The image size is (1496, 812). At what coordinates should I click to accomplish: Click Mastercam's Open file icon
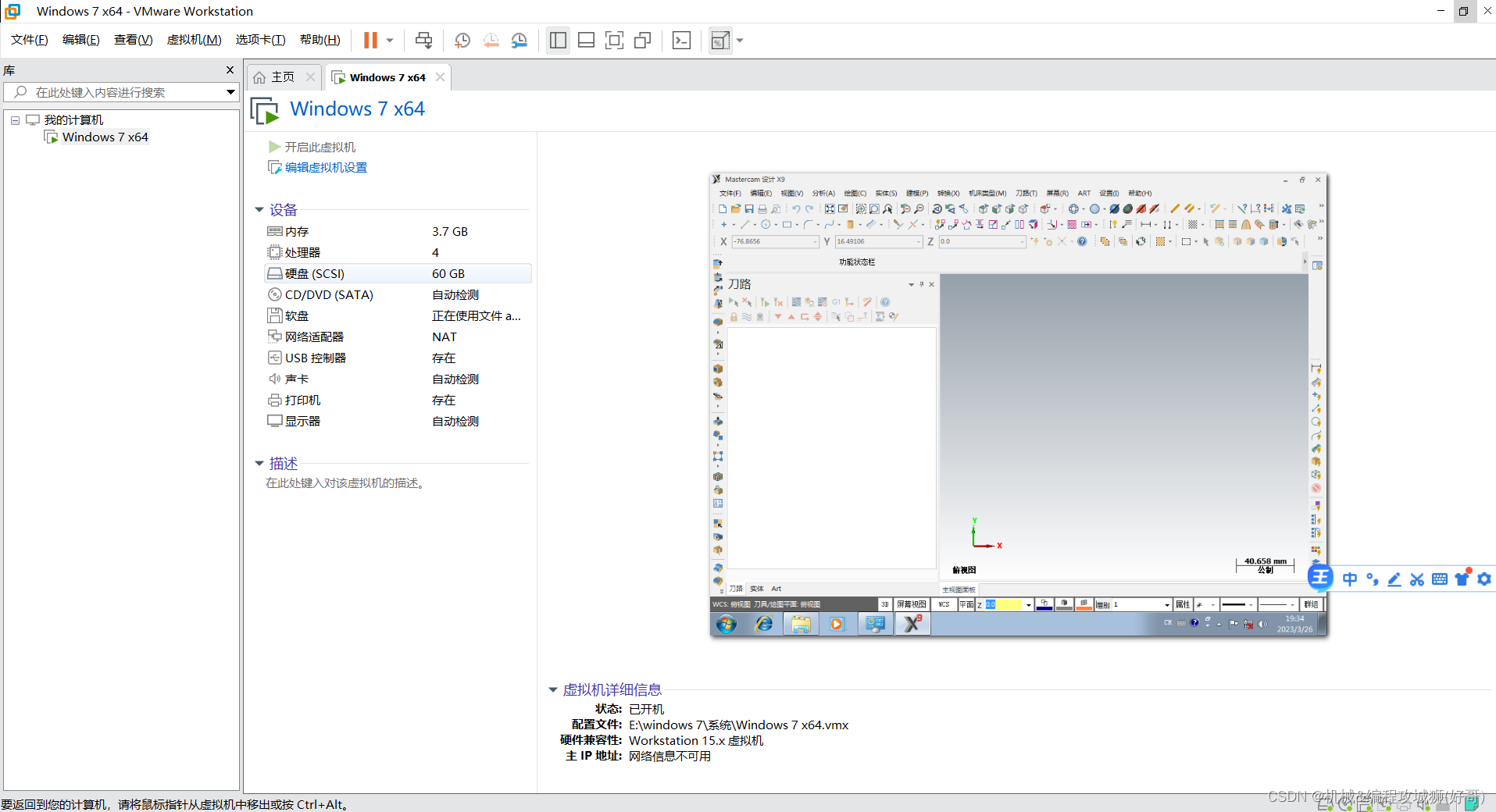point(736,208)
